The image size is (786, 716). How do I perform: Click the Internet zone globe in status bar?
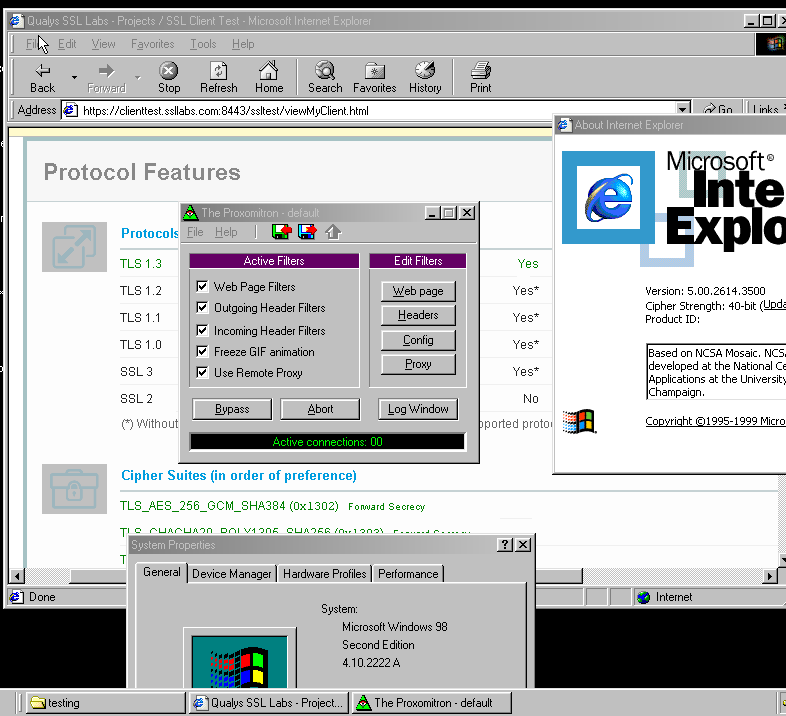(643, 597)
